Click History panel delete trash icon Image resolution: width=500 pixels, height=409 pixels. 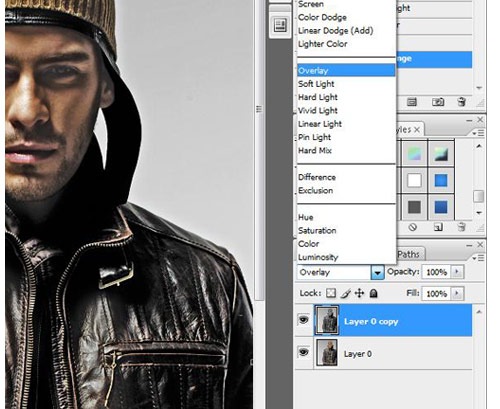point(462,102)
